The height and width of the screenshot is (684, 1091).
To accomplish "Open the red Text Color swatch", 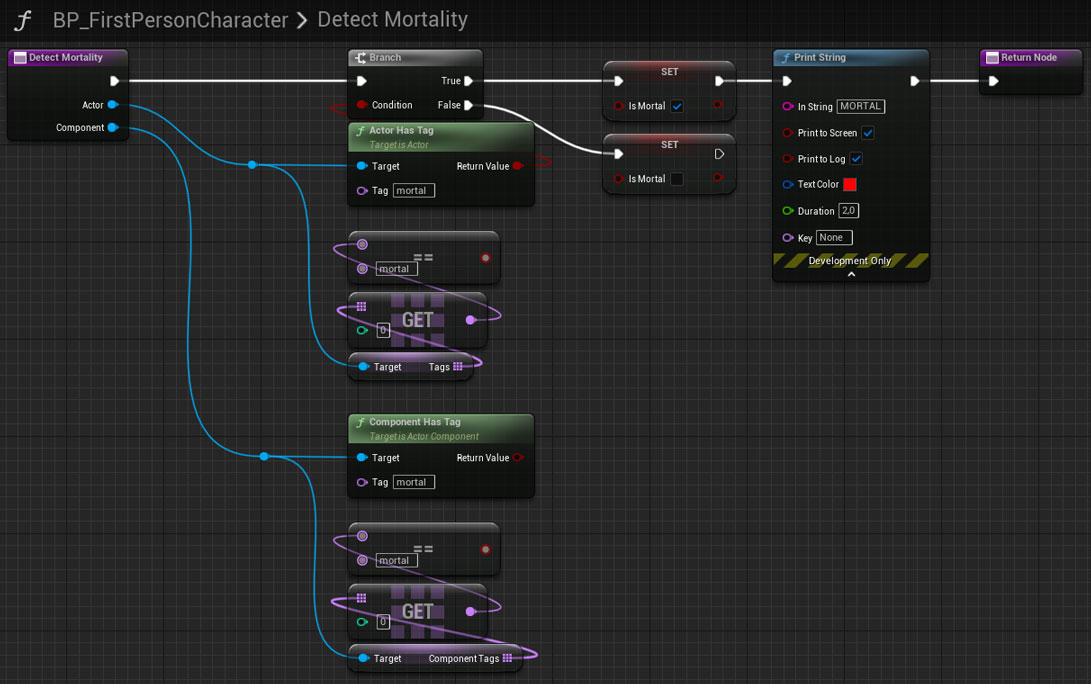I will tap(850, 184).
